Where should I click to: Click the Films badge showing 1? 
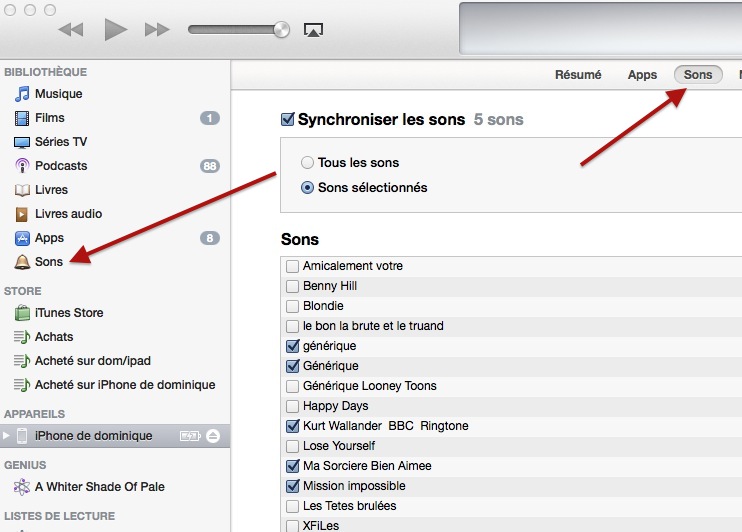tap(210, 118)
